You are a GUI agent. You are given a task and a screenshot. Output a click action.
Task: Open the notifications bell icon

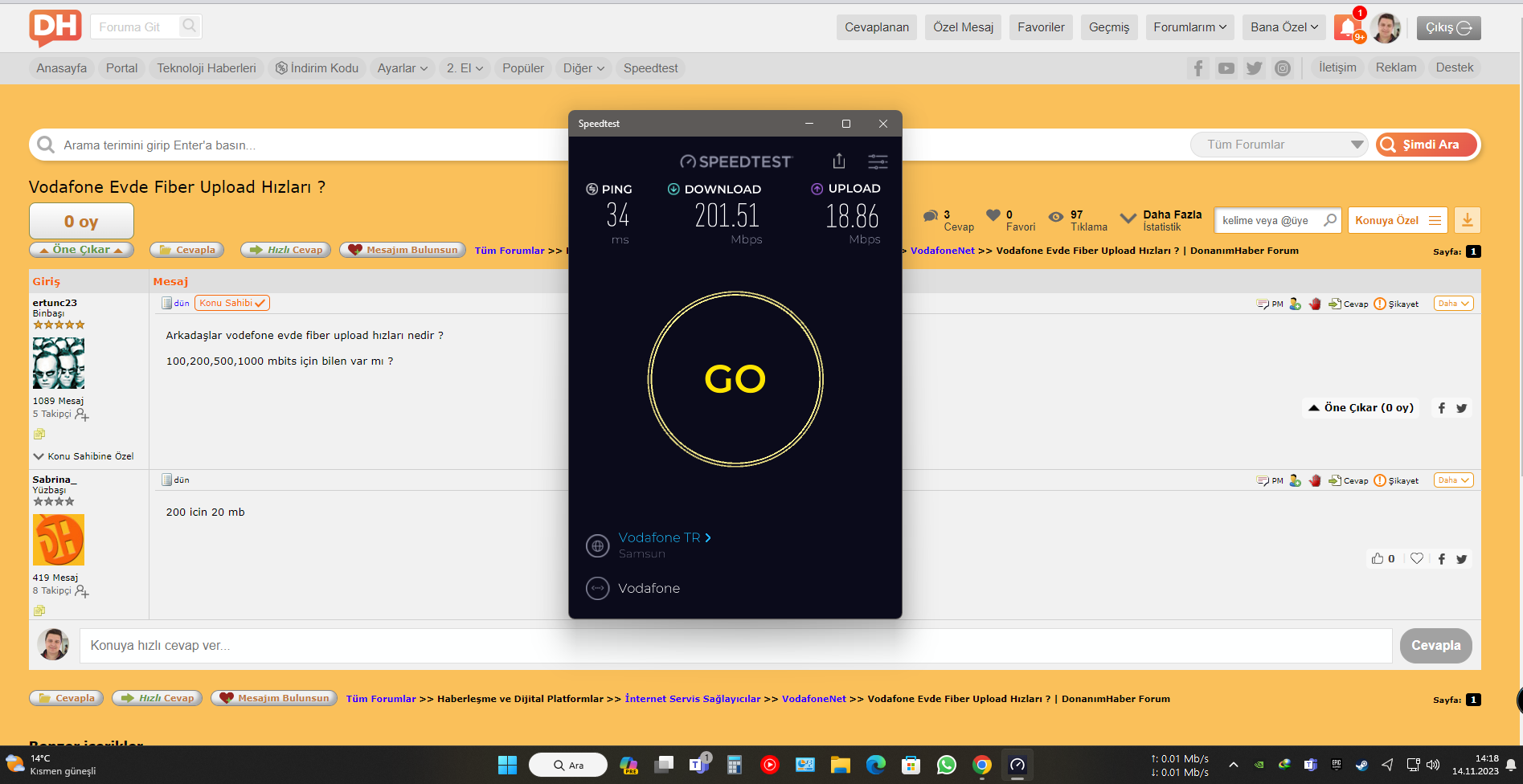(1348, 27)
